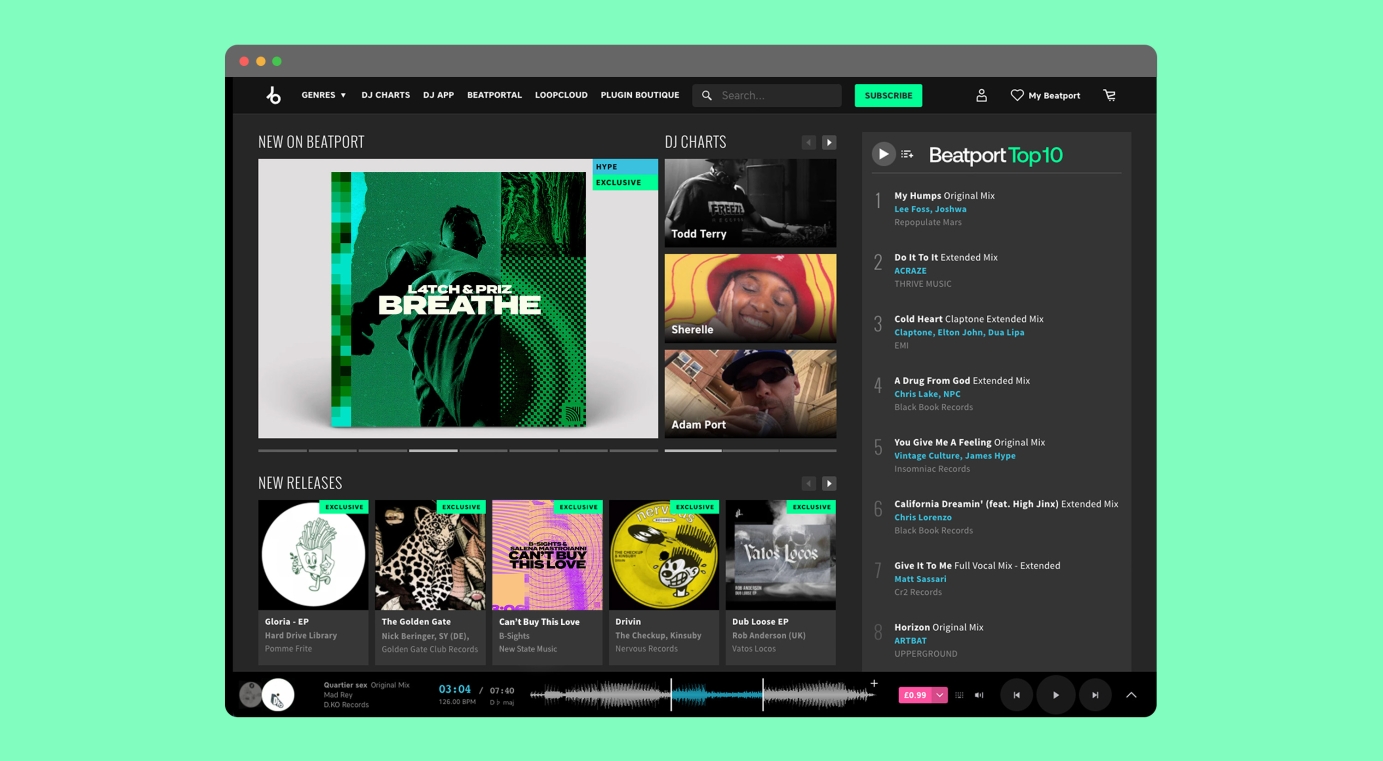Toggle play on the bottom player

click(x=1055, y=695)
